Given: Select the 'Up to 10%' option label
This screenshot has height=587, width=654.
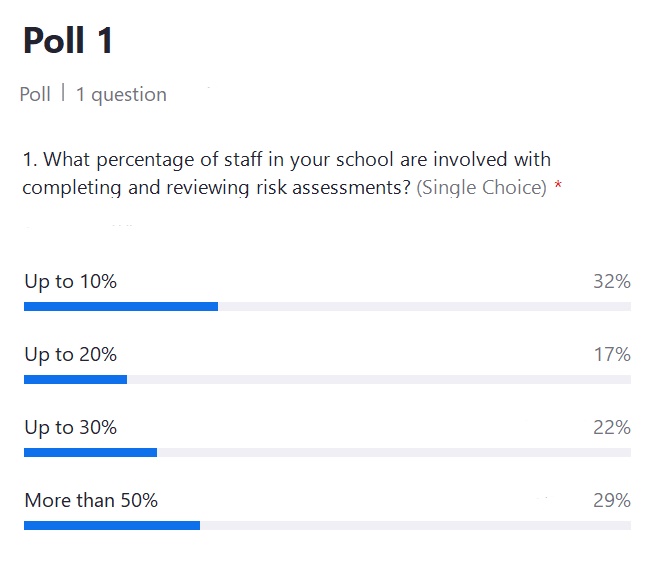Looking at the screenshot, I should point(70,282).
